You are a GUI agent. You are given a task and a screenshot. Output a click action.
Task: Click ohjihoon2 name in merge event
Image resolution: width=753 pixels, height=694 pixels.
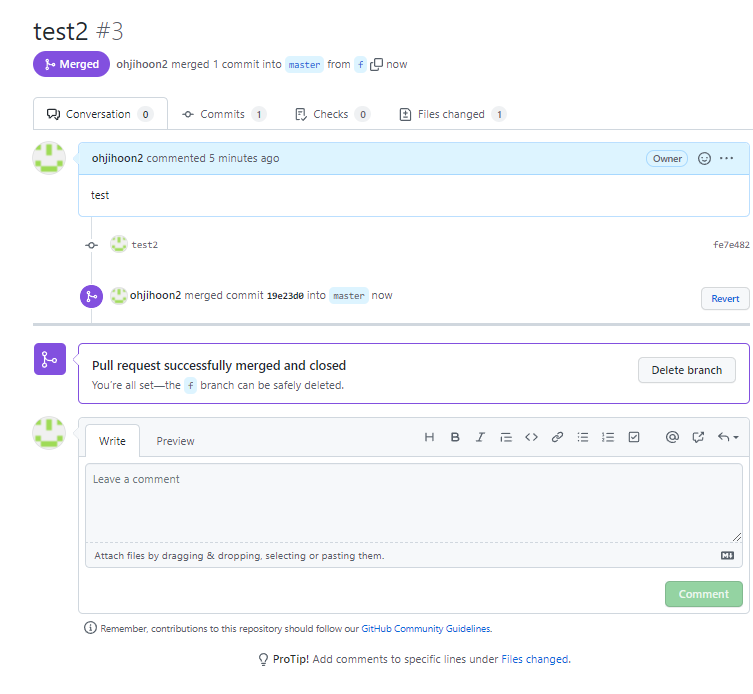pos(156,295)
